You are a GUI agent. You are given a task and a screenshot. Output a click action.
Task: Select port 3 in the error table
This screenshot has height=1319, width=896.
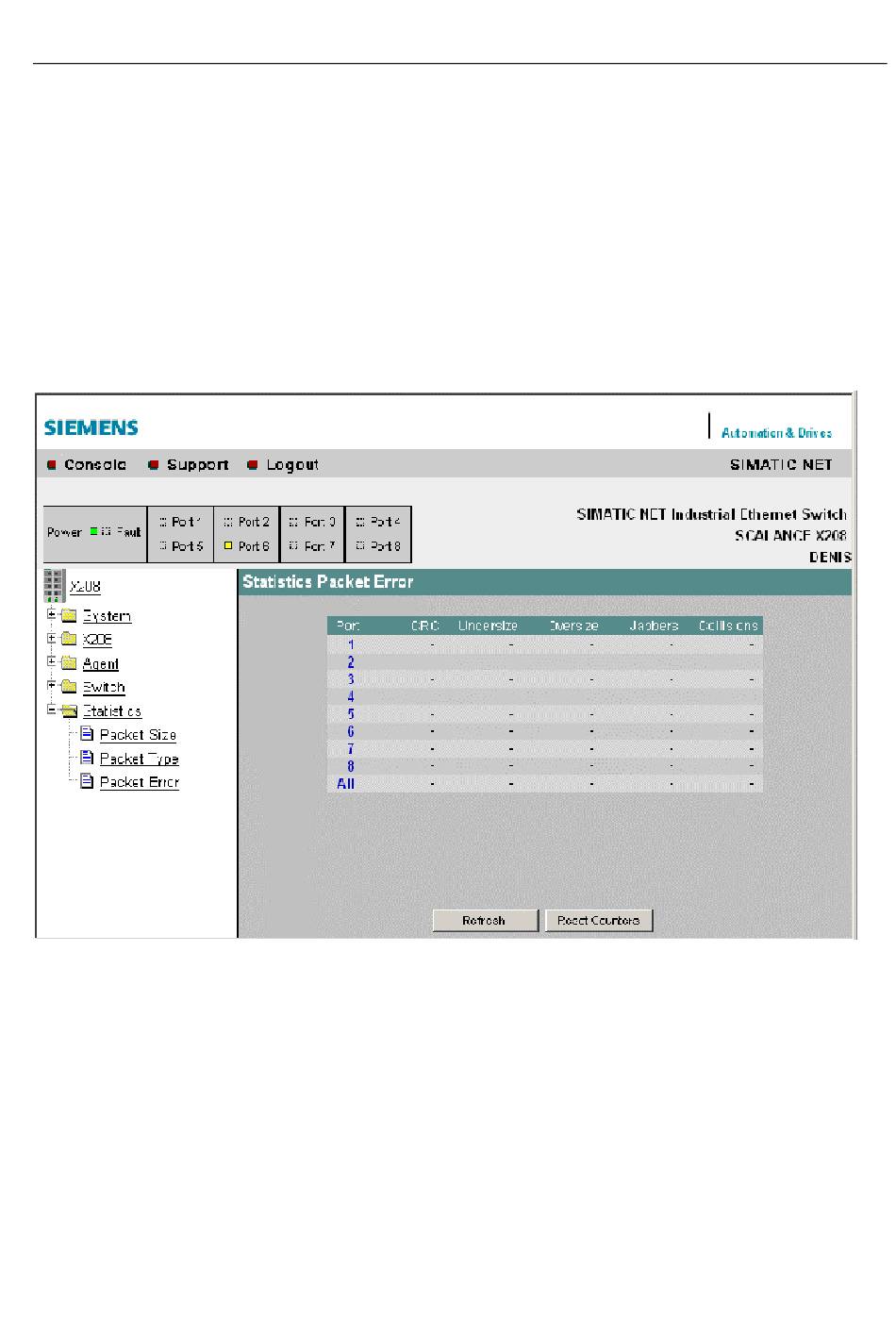pyautogui.click(x=350, y=679)
